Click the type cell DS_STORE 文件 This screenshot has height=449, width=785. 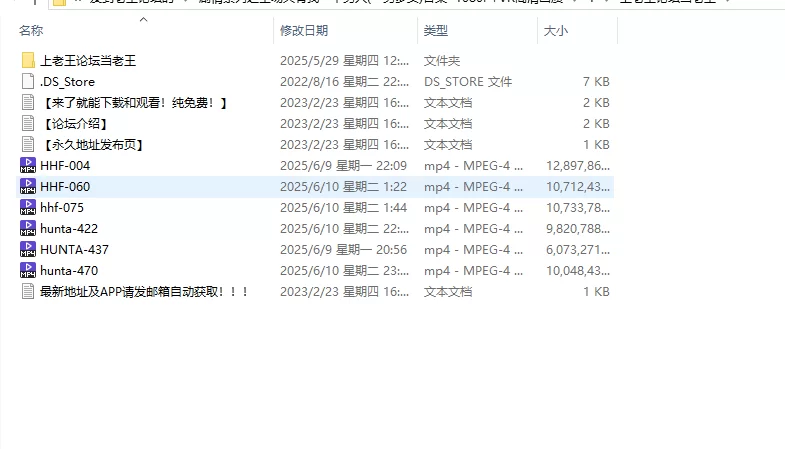468,82
